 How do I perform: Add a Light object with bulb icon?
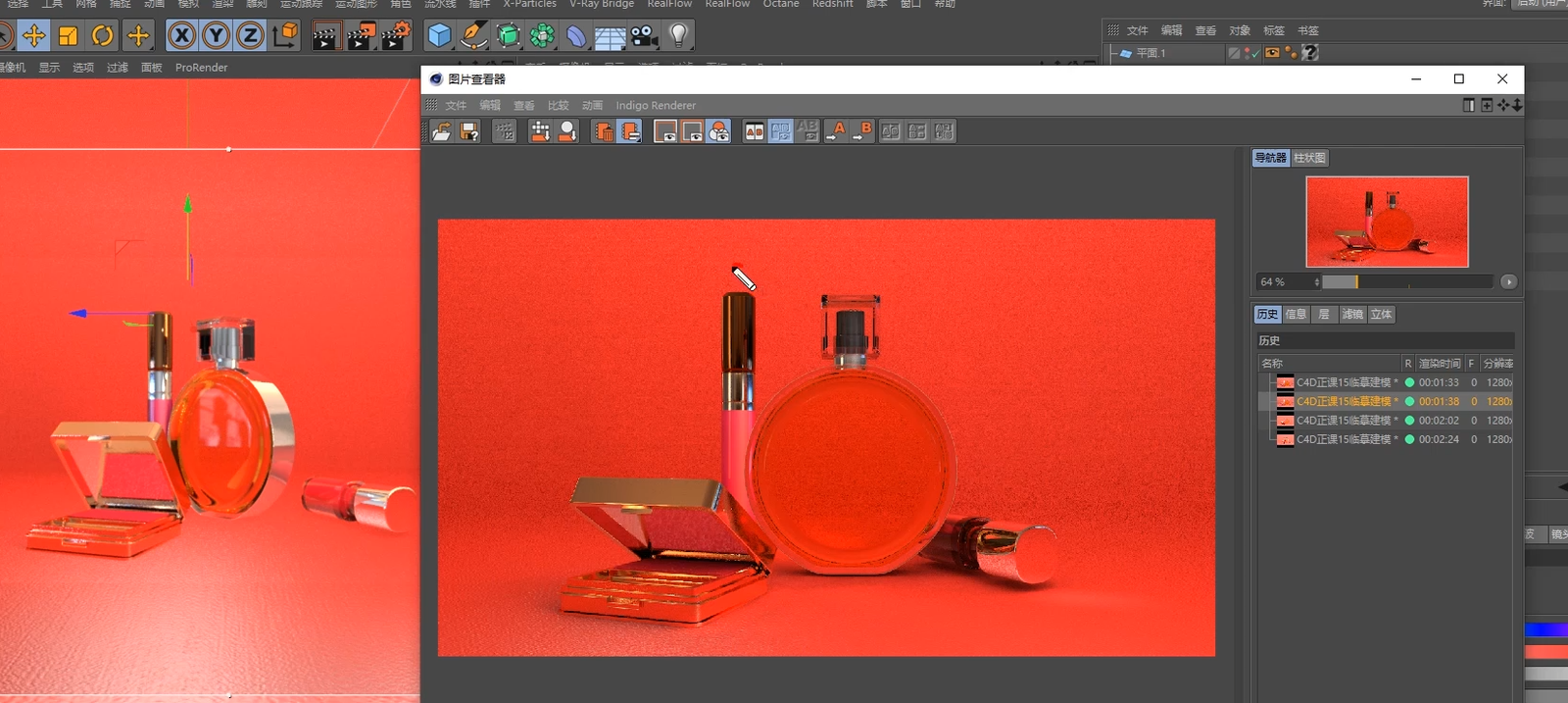678,36
